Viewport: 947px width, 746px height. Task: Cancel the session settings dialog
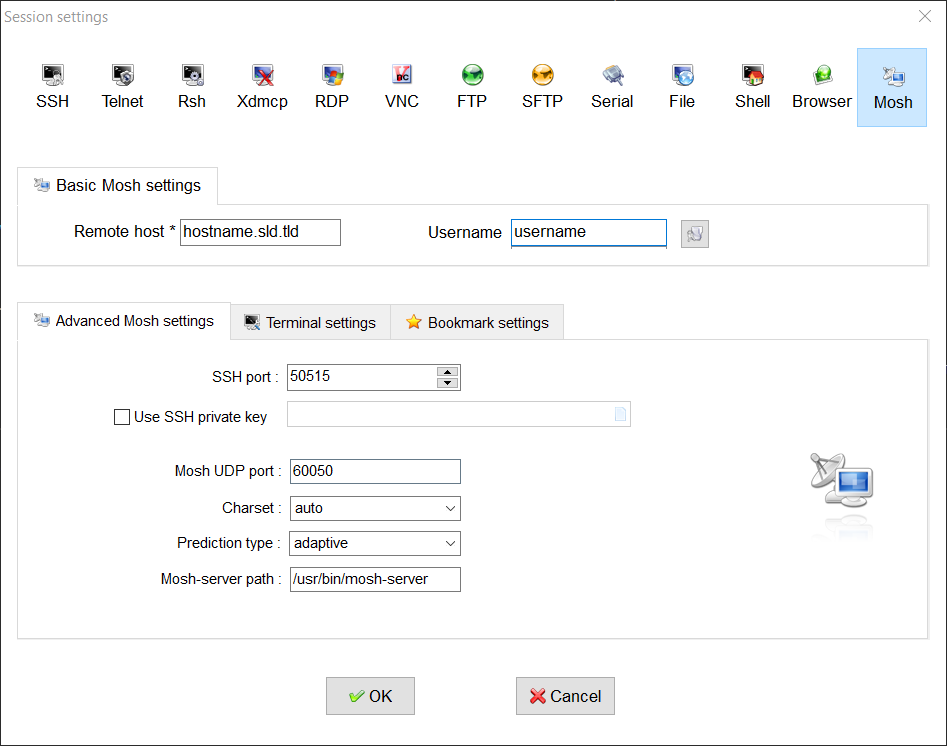click(x=565, y=695)
